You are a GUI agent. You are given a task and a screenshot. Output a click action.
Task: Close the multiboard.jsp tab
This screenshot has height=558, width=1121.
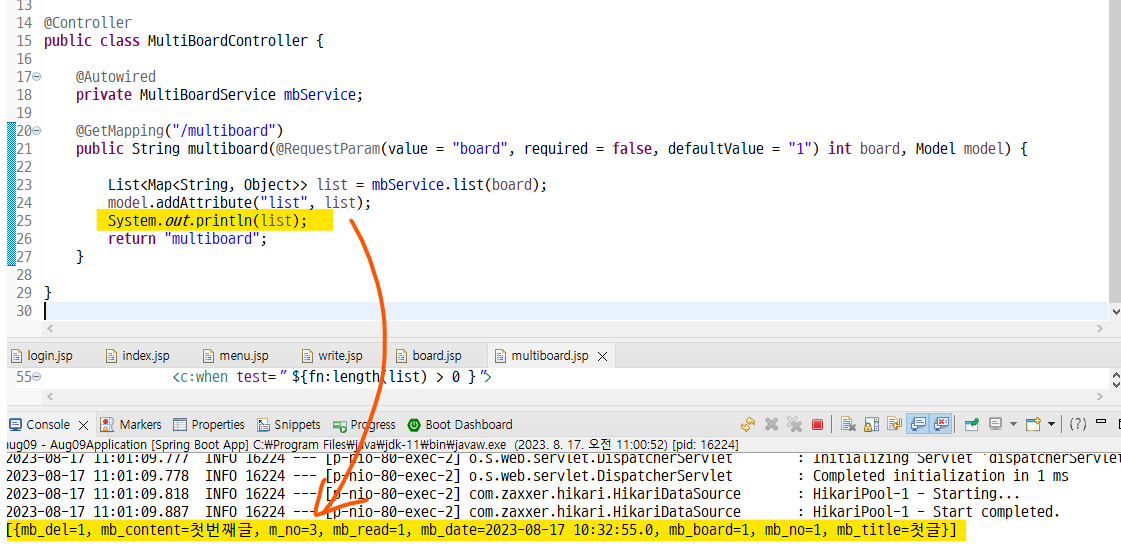(602, 356)
